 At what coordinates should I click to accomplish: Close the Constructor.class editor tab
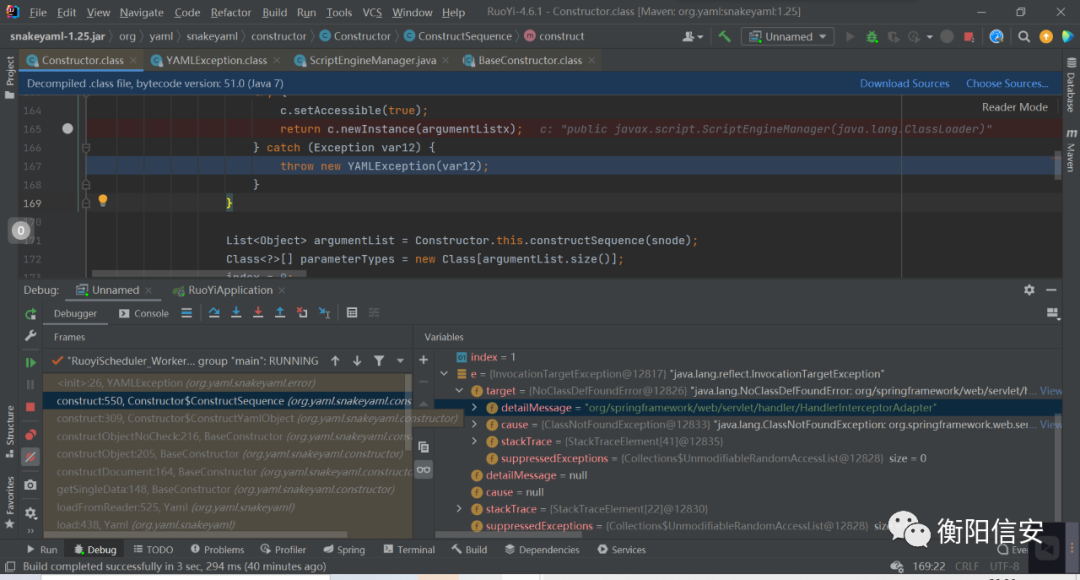click(134, 61)
